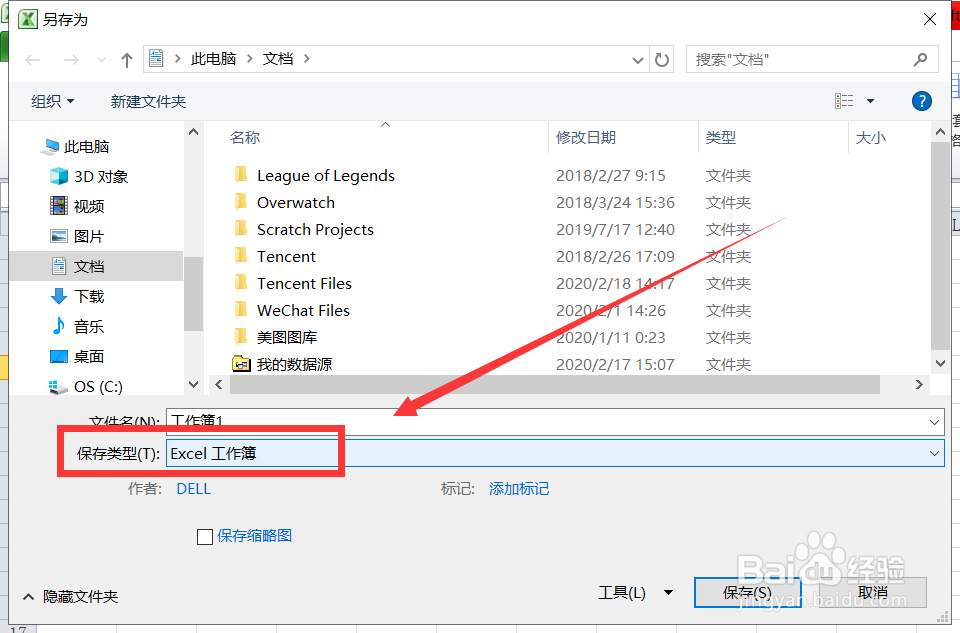The height and width of the screenshot is (633, 960).
Task: Open the Tencent Files folder
Action: coord(303,283)
